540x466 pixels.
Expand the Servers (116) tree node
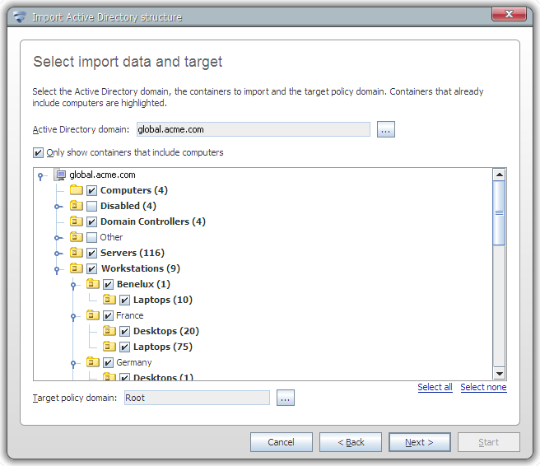[58, 253]
